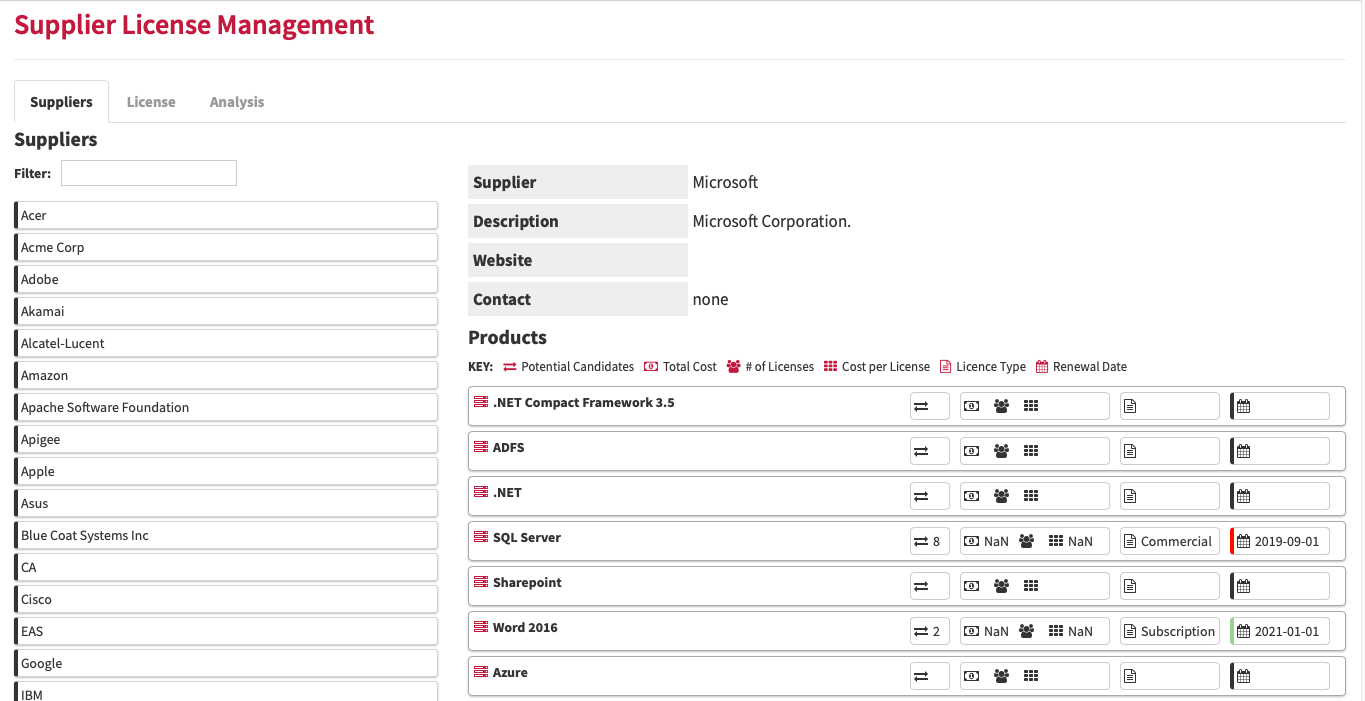The width and height of the screenshot is (1365, 701).
Task: Click the renewal date calendar icon for SQL Server
Action: [1244, 542]
